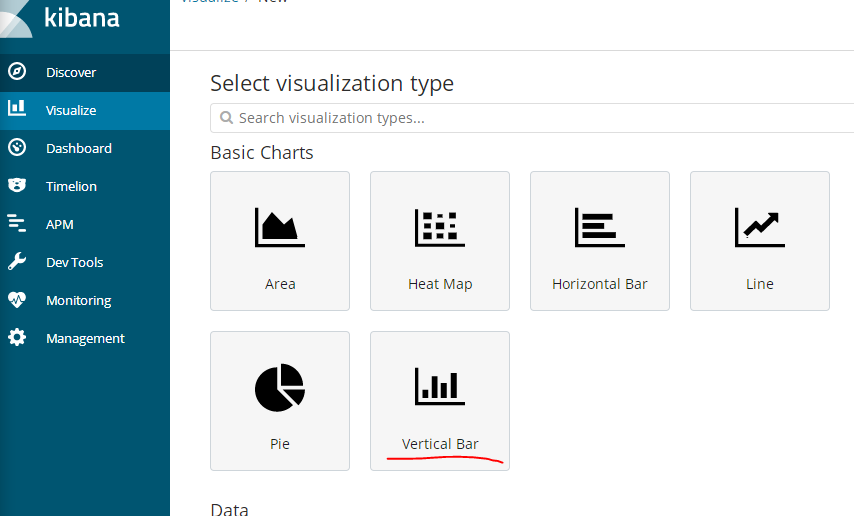The height and width of the screenshot is (516, 854).
Task: Open Timelion from the sidebar
Action: [85, 186]
